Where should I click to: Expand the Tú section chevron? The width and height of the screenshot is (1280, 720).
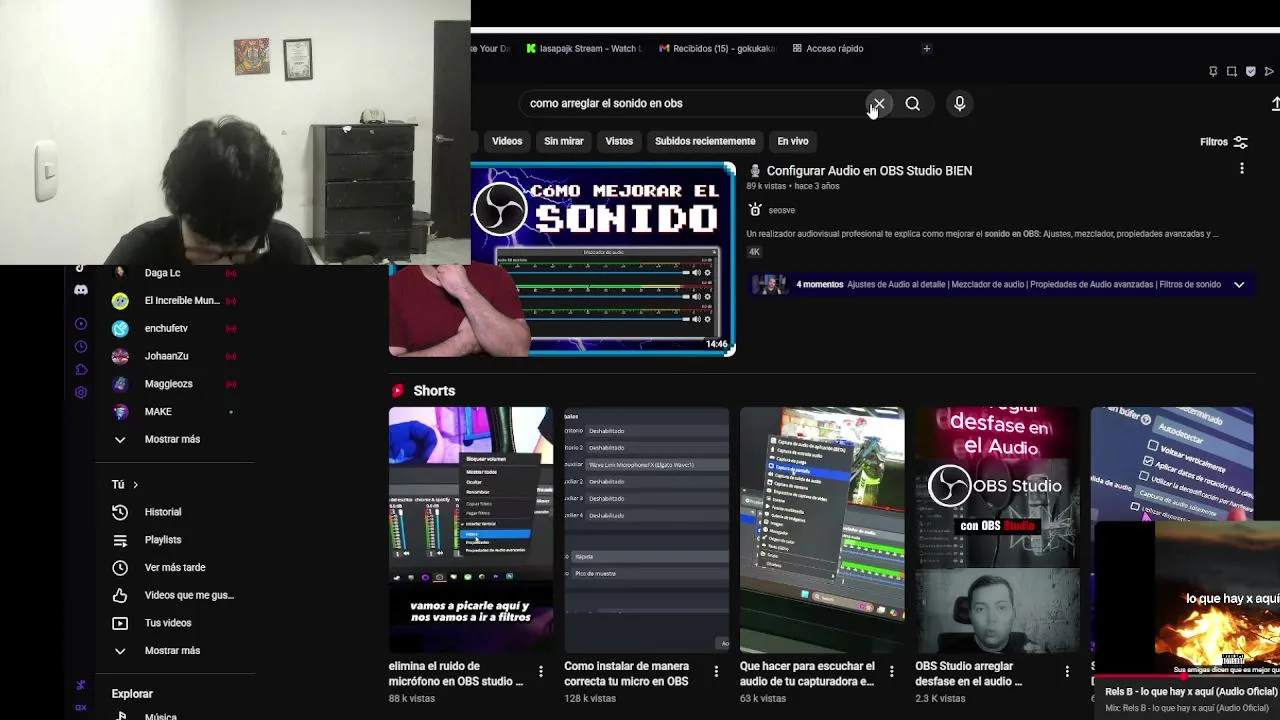(x=135, y=485)
